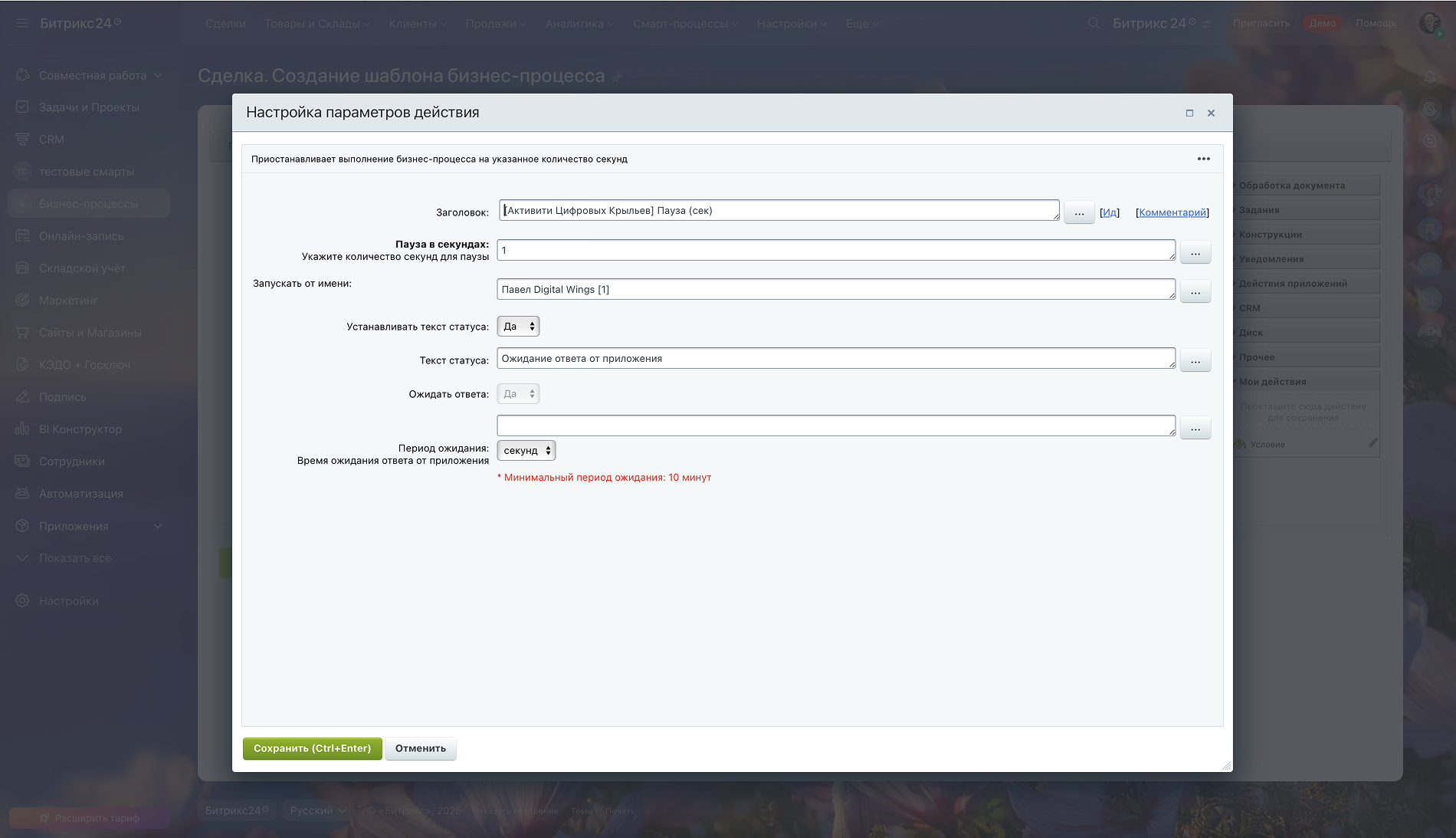The height and width of the screenshot is (838, 1456).
Task: Click the Запускать от имени field
Action: click(x=835, y=289)
